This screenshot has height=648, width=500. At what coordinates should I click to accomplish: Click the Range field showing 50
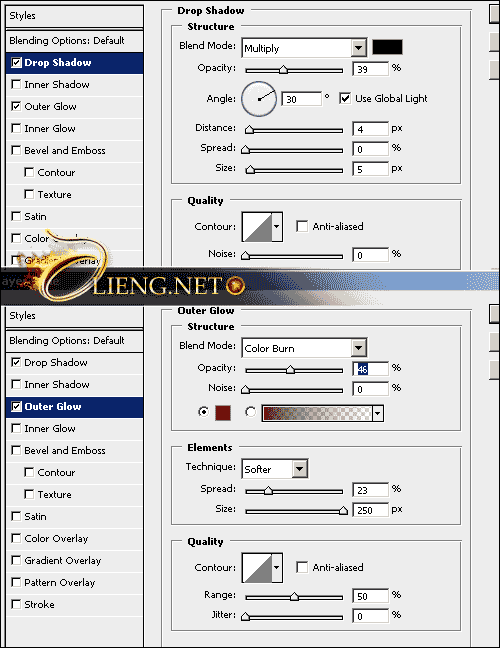tap(371, 596)
